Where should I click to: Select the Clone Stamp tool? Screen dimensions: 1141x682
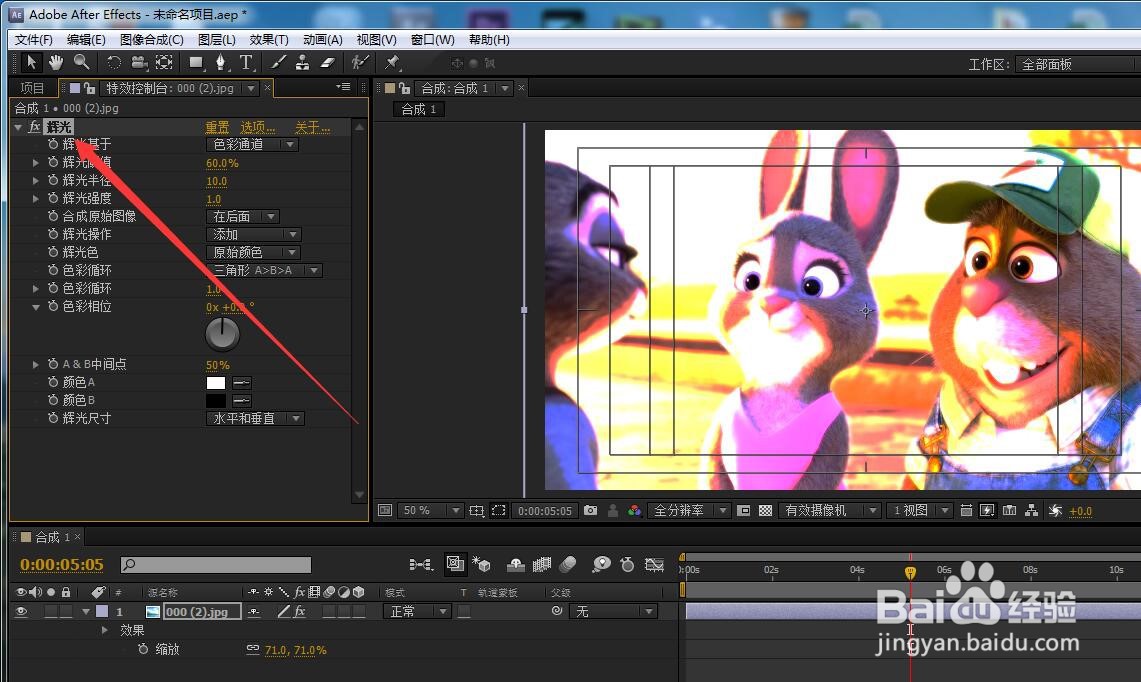coord(302,63)
